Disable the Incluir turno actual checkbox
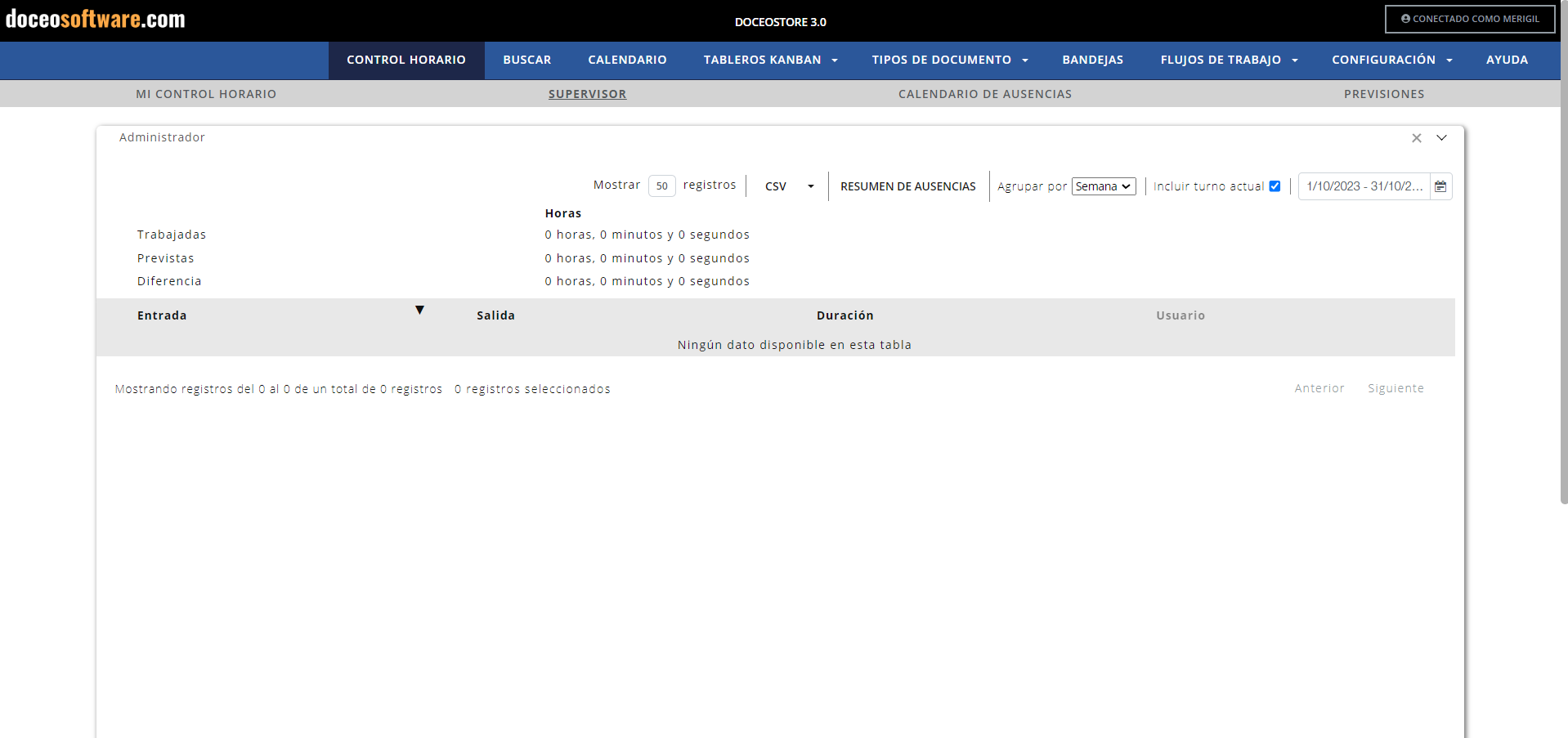1568x738 pixels. pyautogui.click(x=1275, y=186)
